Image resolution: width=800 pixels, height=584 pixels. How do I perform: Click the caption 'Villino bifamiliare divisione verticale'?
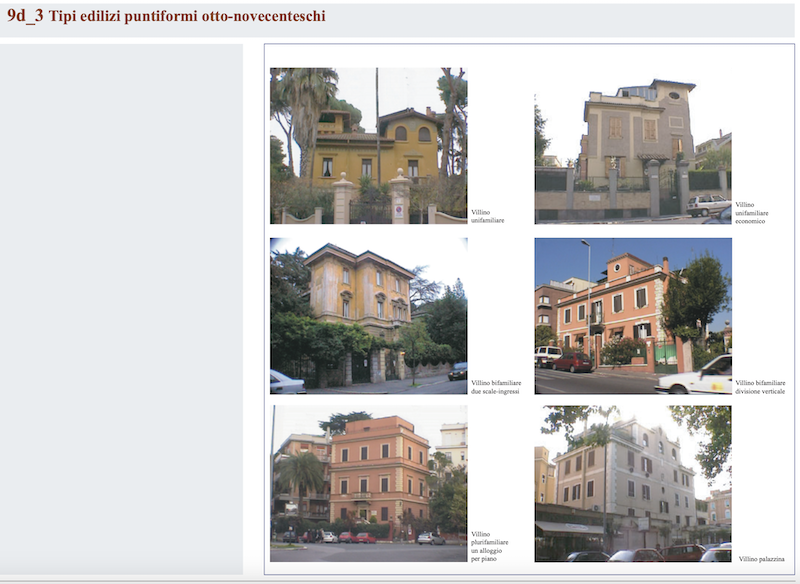click(x=760, y=387)
